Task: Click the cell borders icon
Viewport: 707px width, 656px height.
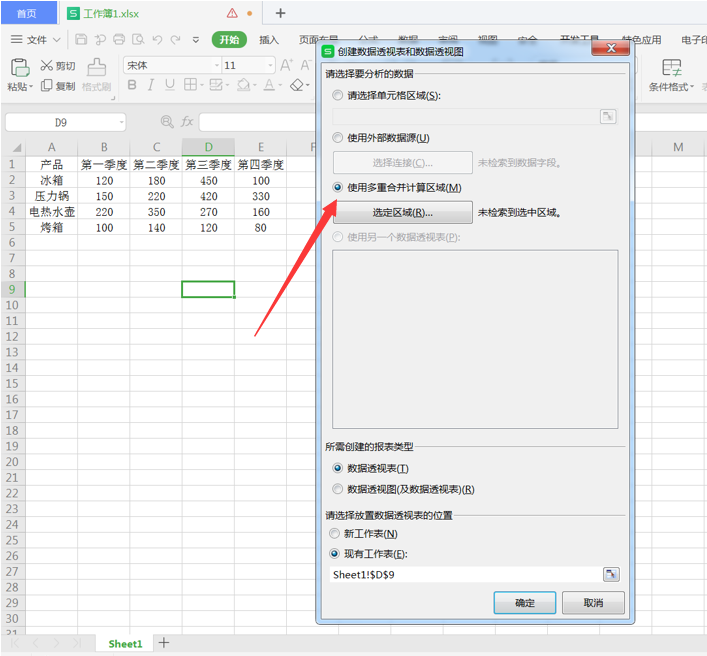Action: pyautogui.click(x=190, y=85)
